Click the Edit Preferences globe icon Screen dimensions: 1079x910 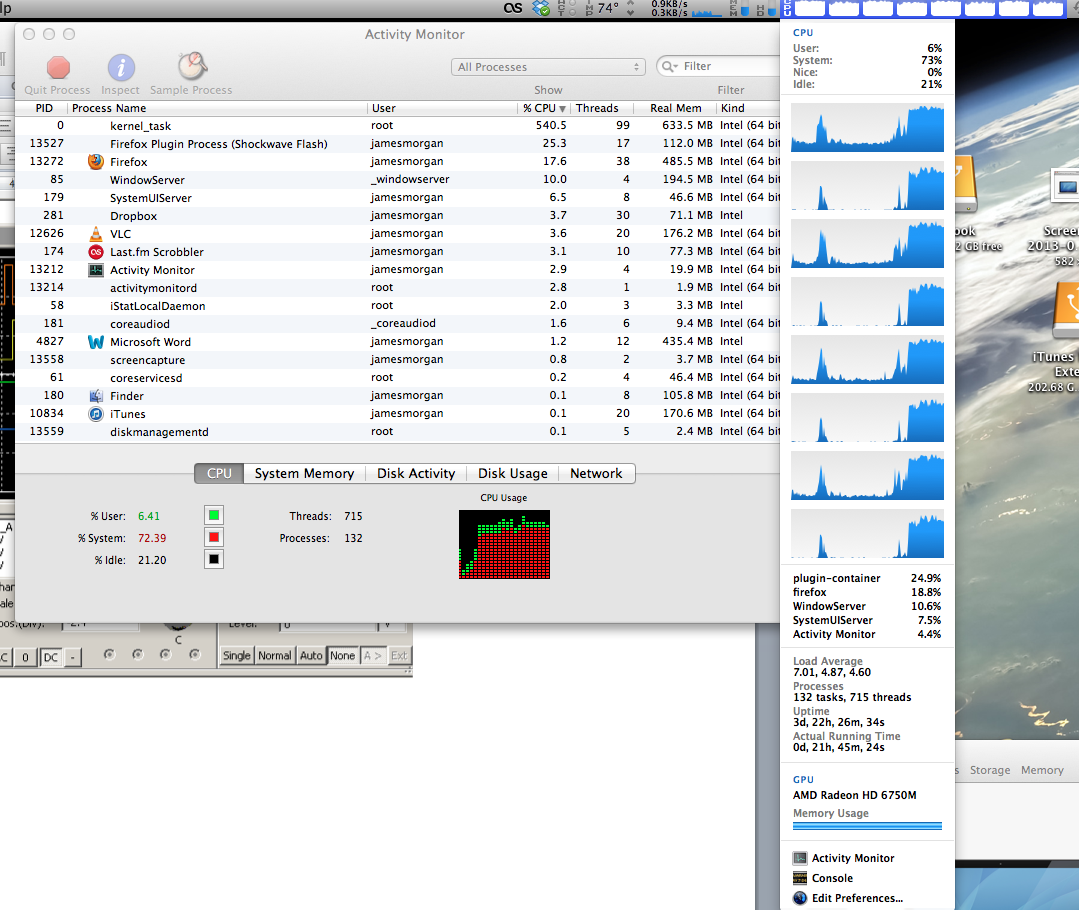click(800, 898)
